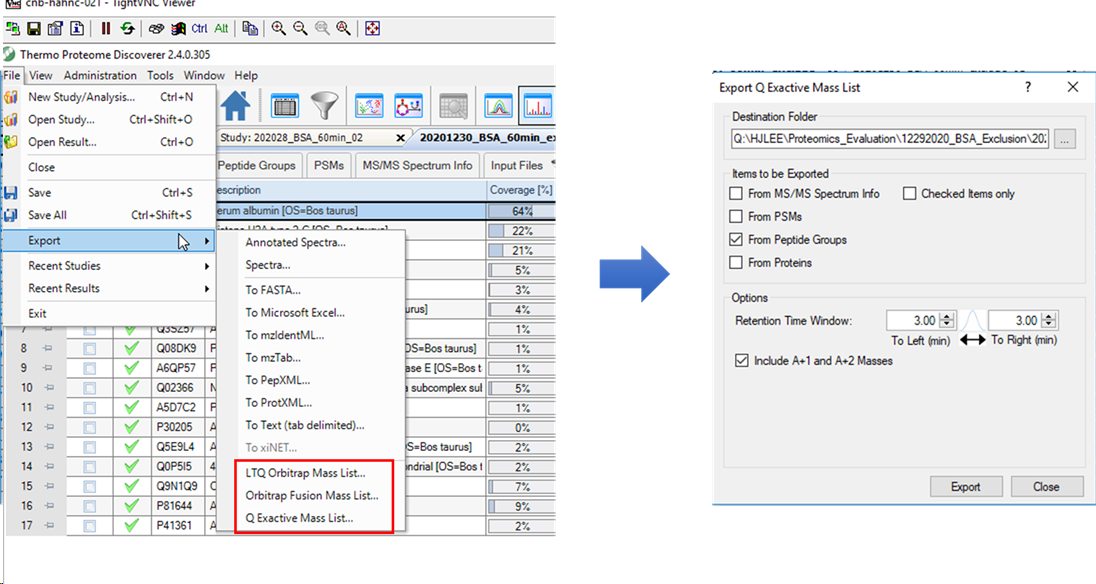Click the auto zoom magnifier icon

point(343,29)
